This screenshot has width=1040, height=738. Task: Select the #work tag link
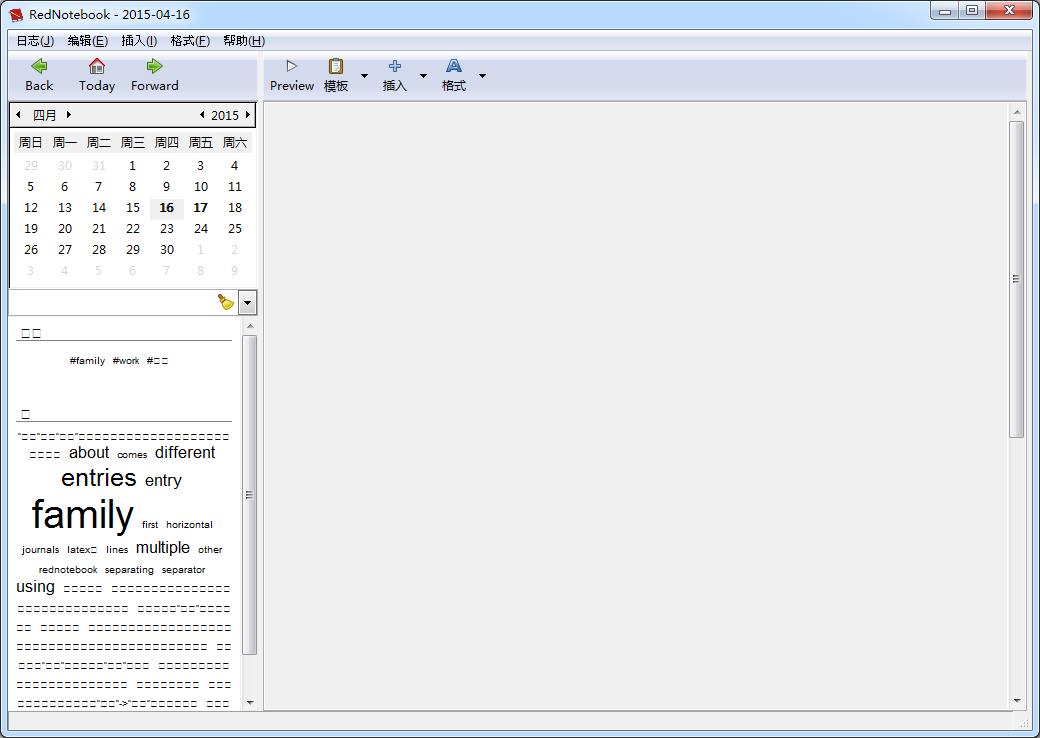click(126, 361)
